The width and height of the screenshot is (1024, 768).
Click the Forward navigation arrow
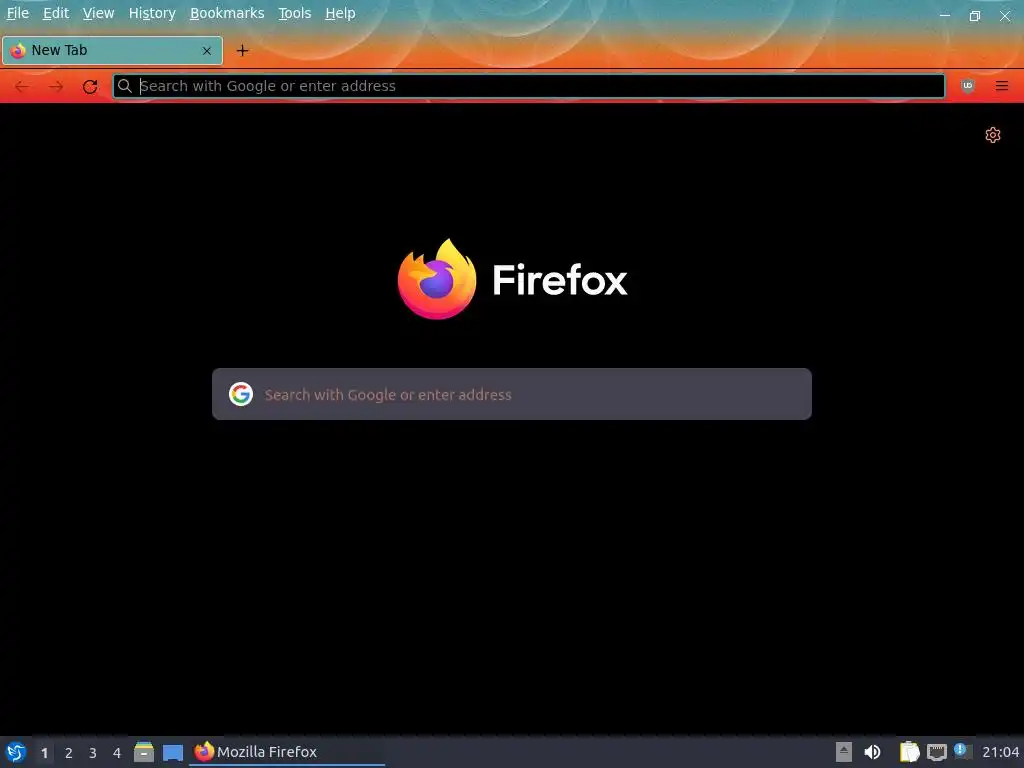(x=56, y=86)
